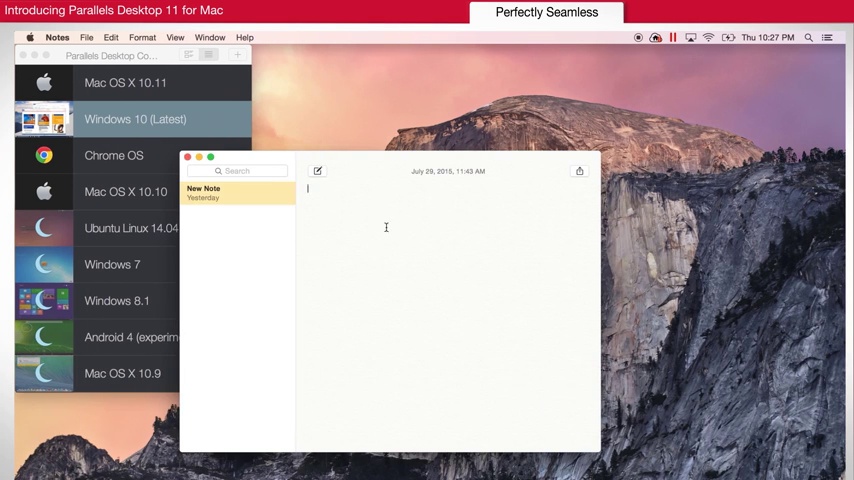Image resolution: width=854 pixels, height=480 pixels.
Task: Click the Mac OS X 10.10 Apple logo thumbnail
Action: coord(44,192)
